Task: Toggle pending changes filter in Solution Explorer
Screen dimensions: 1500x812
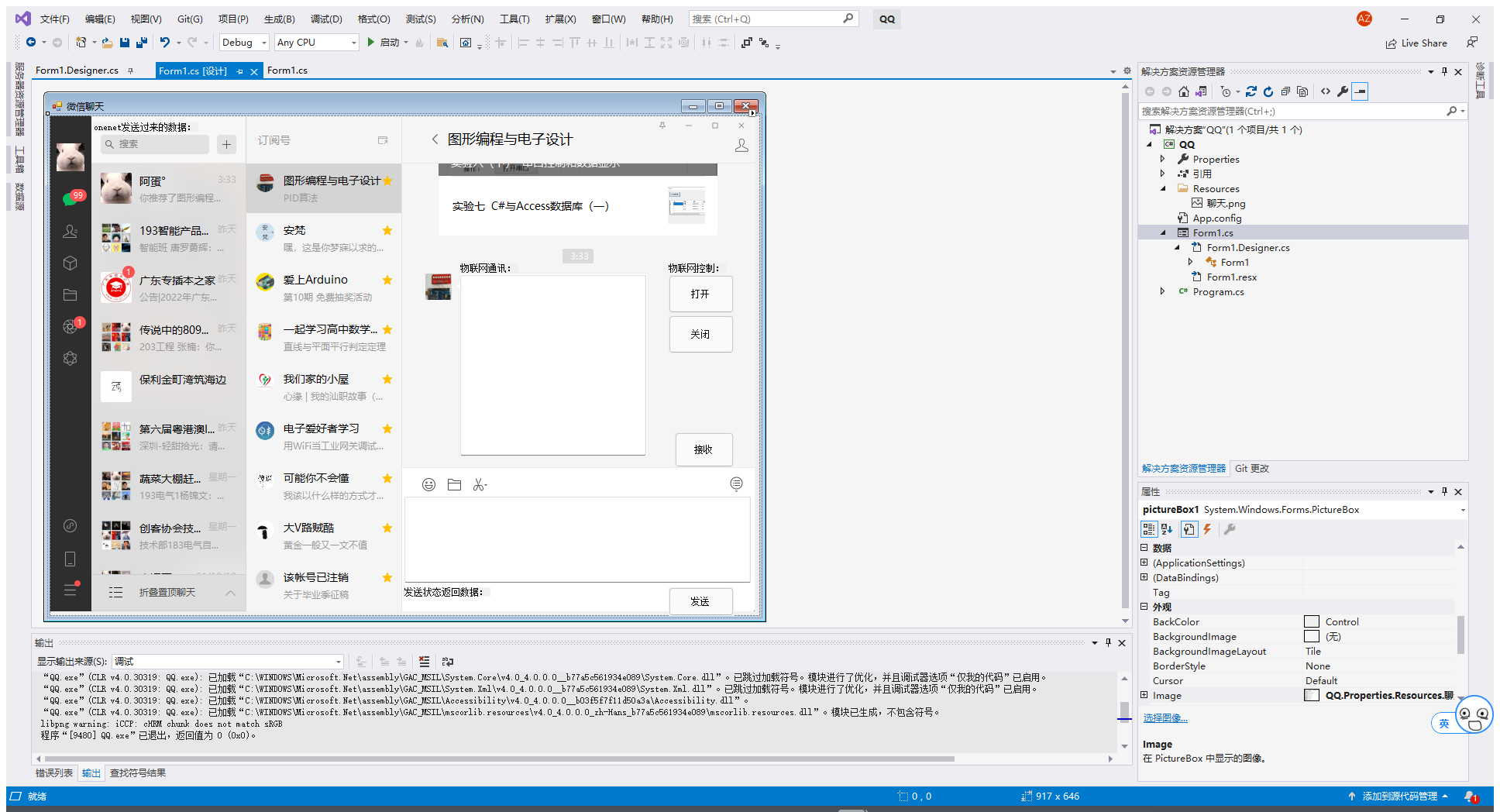Action: click(x=1226, y=91)
